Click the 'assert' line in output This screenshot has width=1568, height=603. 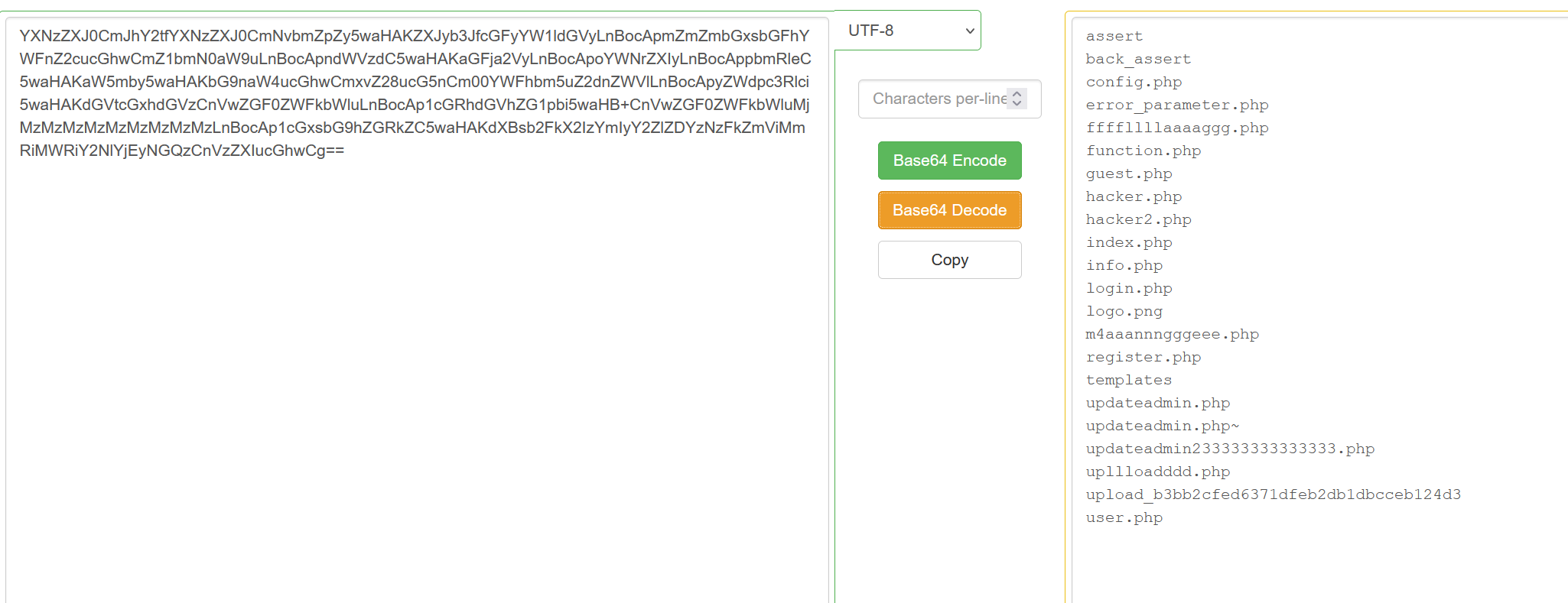pyautogui.click(x=1114, y=36)
